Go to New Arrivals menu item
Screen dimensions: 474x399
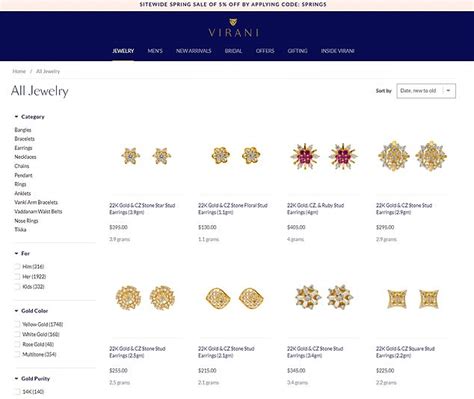point(193,51)
